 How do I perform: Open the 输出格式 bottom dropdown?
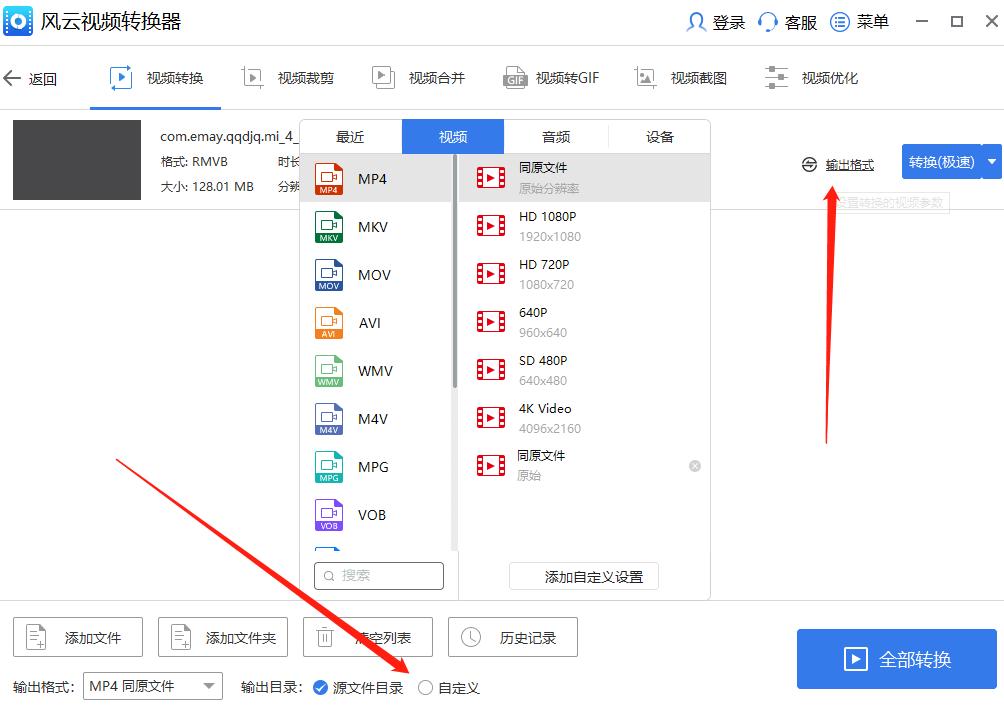152,687
